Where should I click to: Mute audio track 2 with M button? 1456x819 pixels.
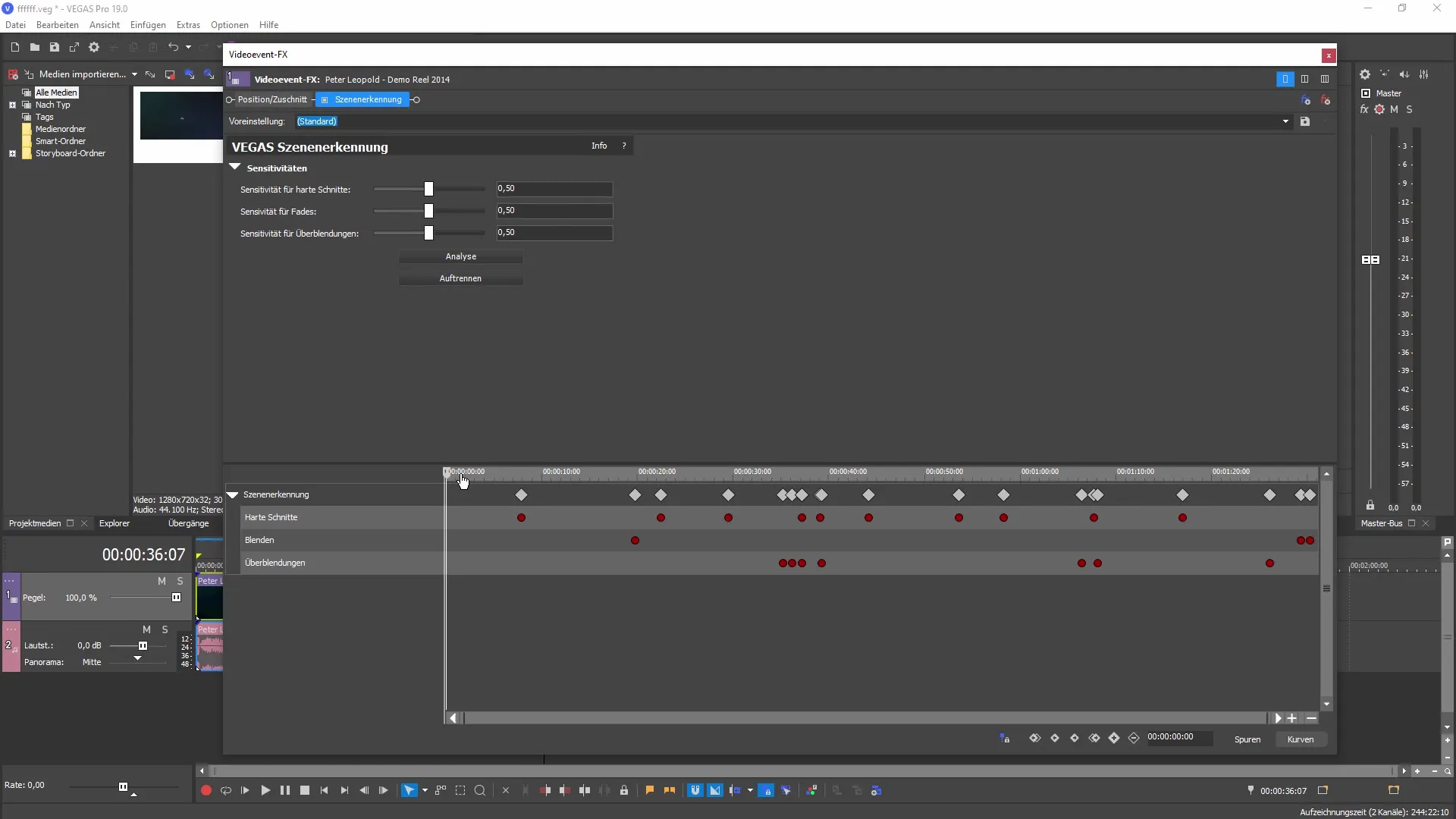[146, 629]
